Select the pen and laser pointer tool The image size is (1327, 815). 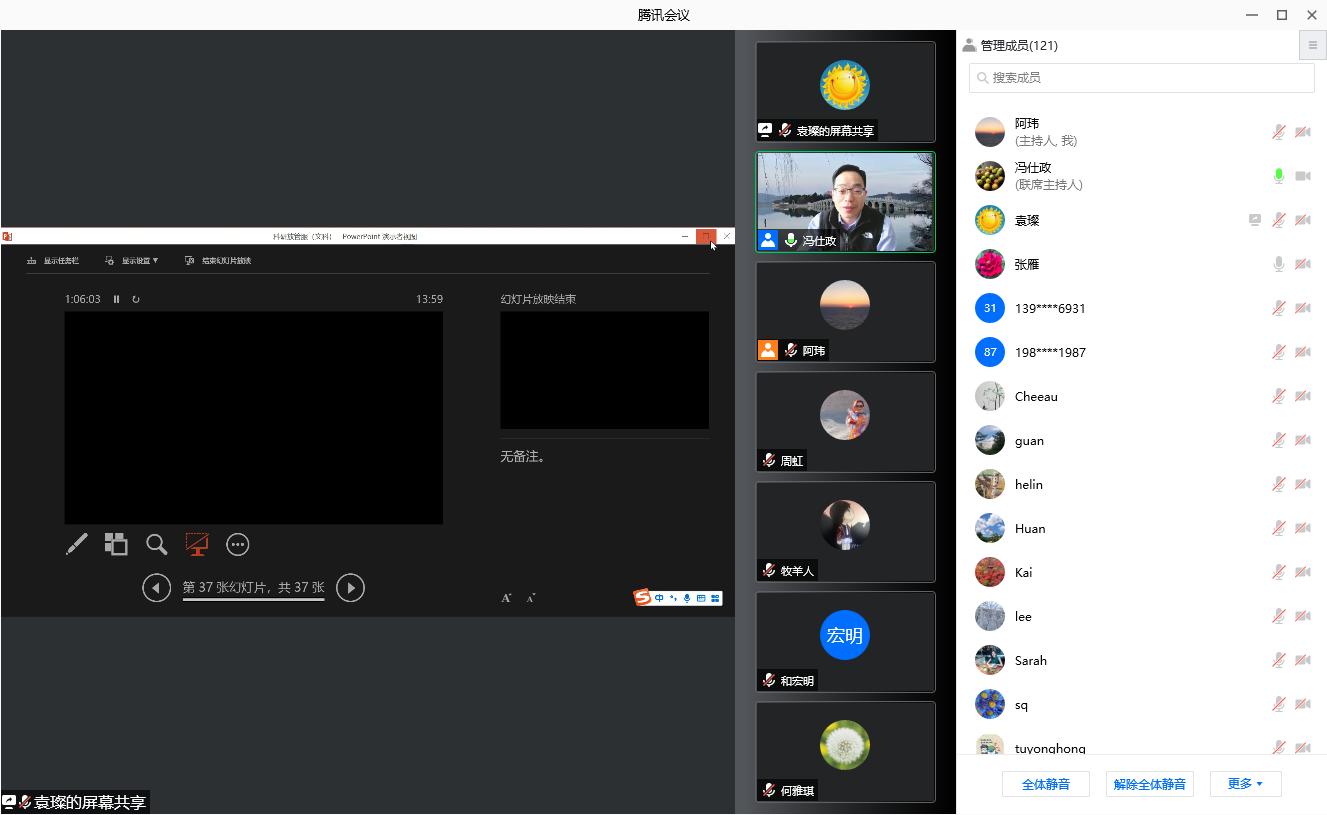[77, 544]
